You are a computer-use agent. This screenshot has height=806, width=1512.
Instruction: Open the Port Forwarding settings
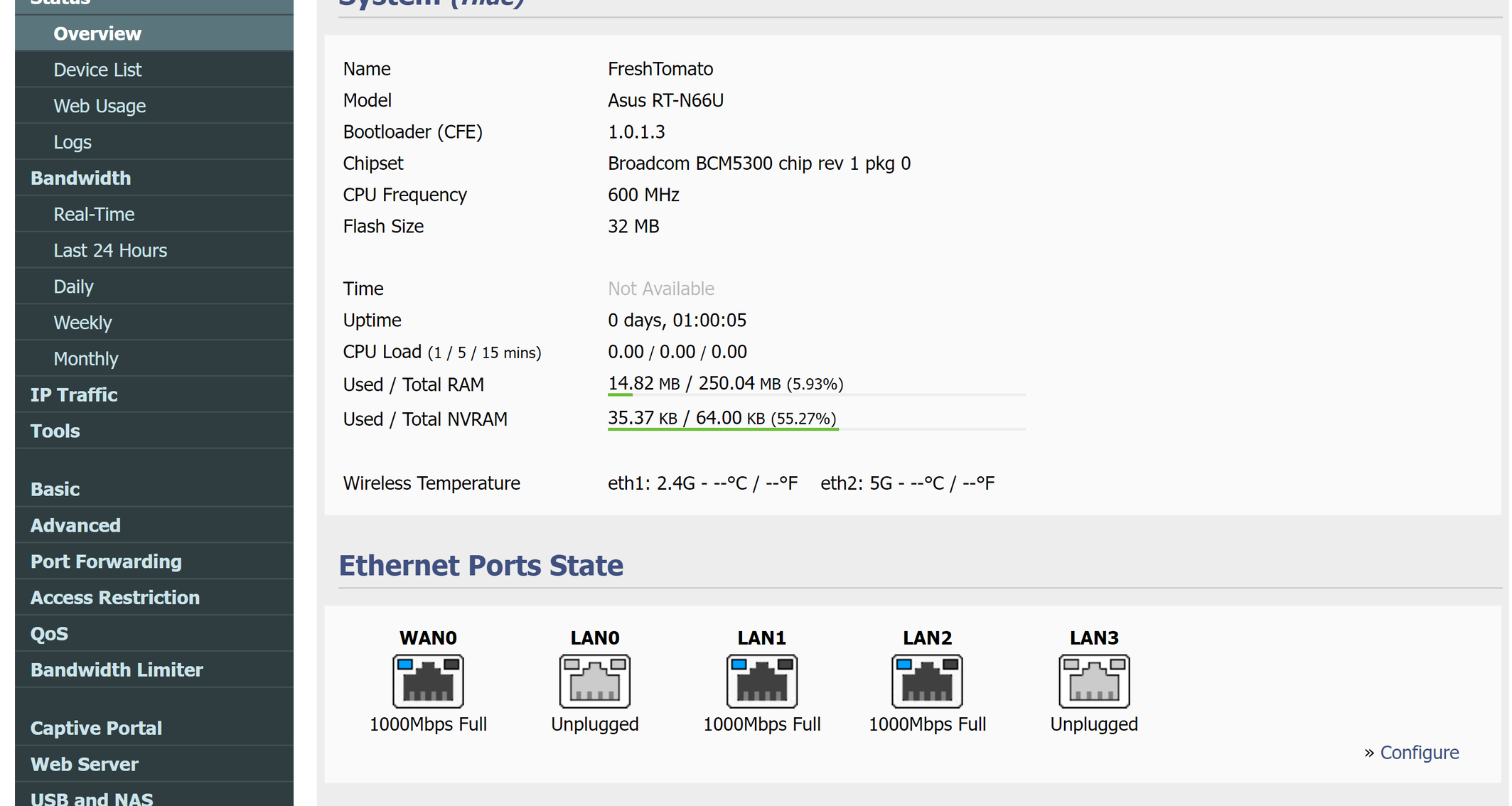(x=106, y=561)
